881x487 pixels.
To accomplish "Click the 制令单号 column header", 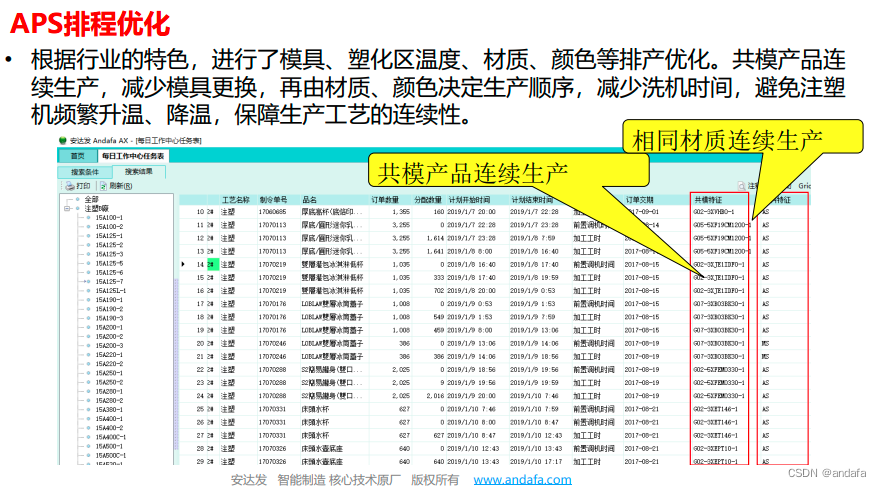I will click(273, 200).
